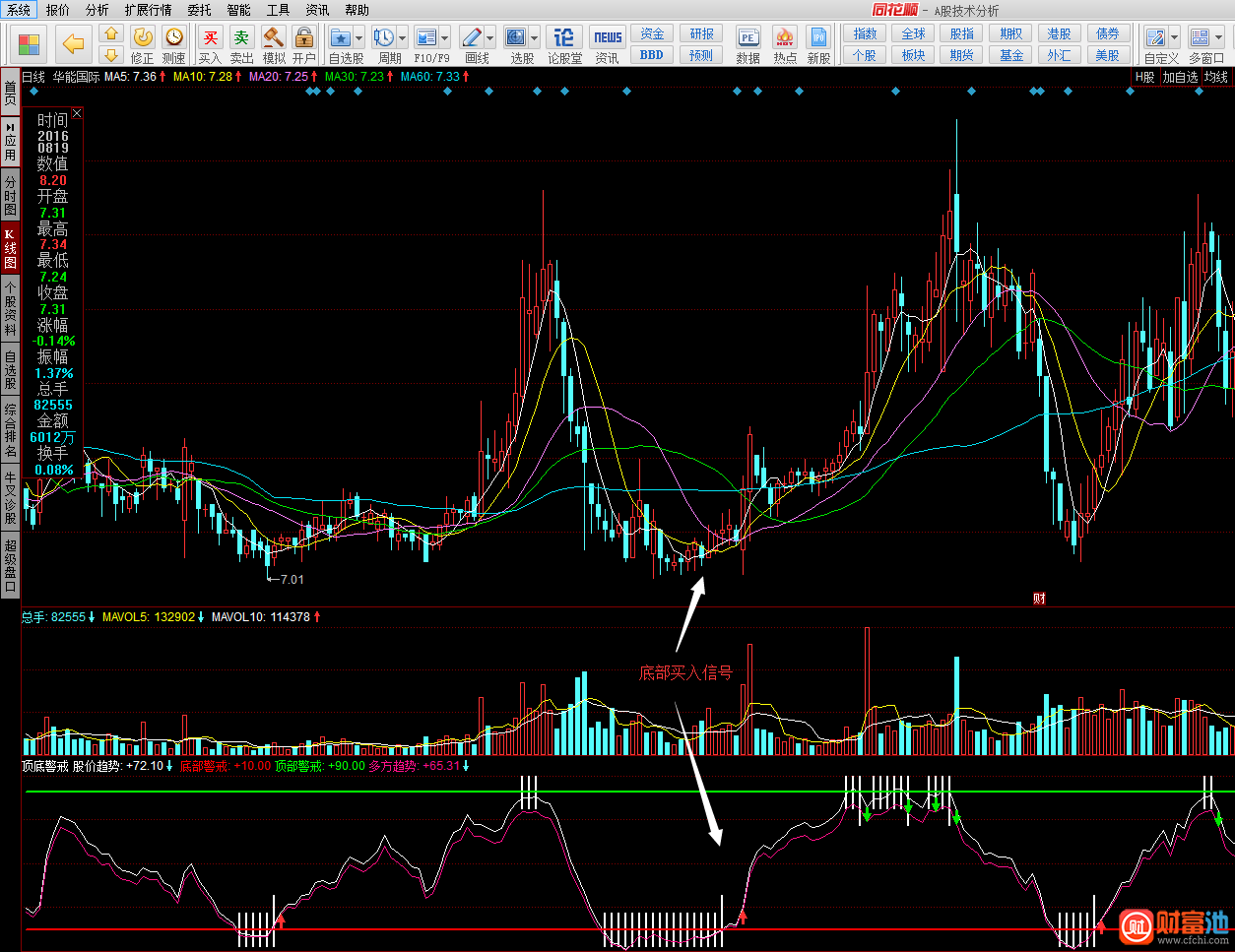The width and height of the screenshot is (1235, 952).
Task: Open the 新股 IPO icon
Action: [818, 37]
